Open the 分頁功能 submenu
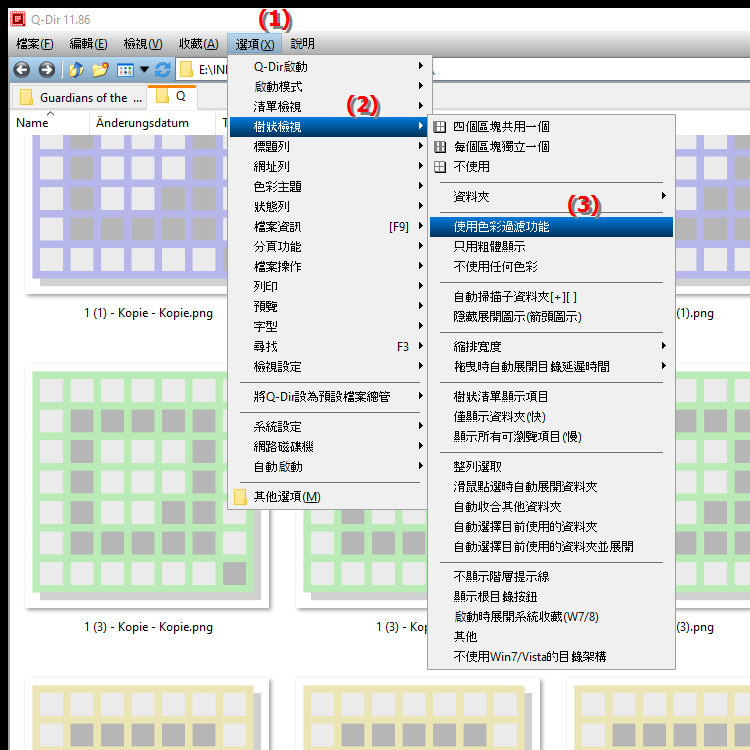 (x=330, y=247)
